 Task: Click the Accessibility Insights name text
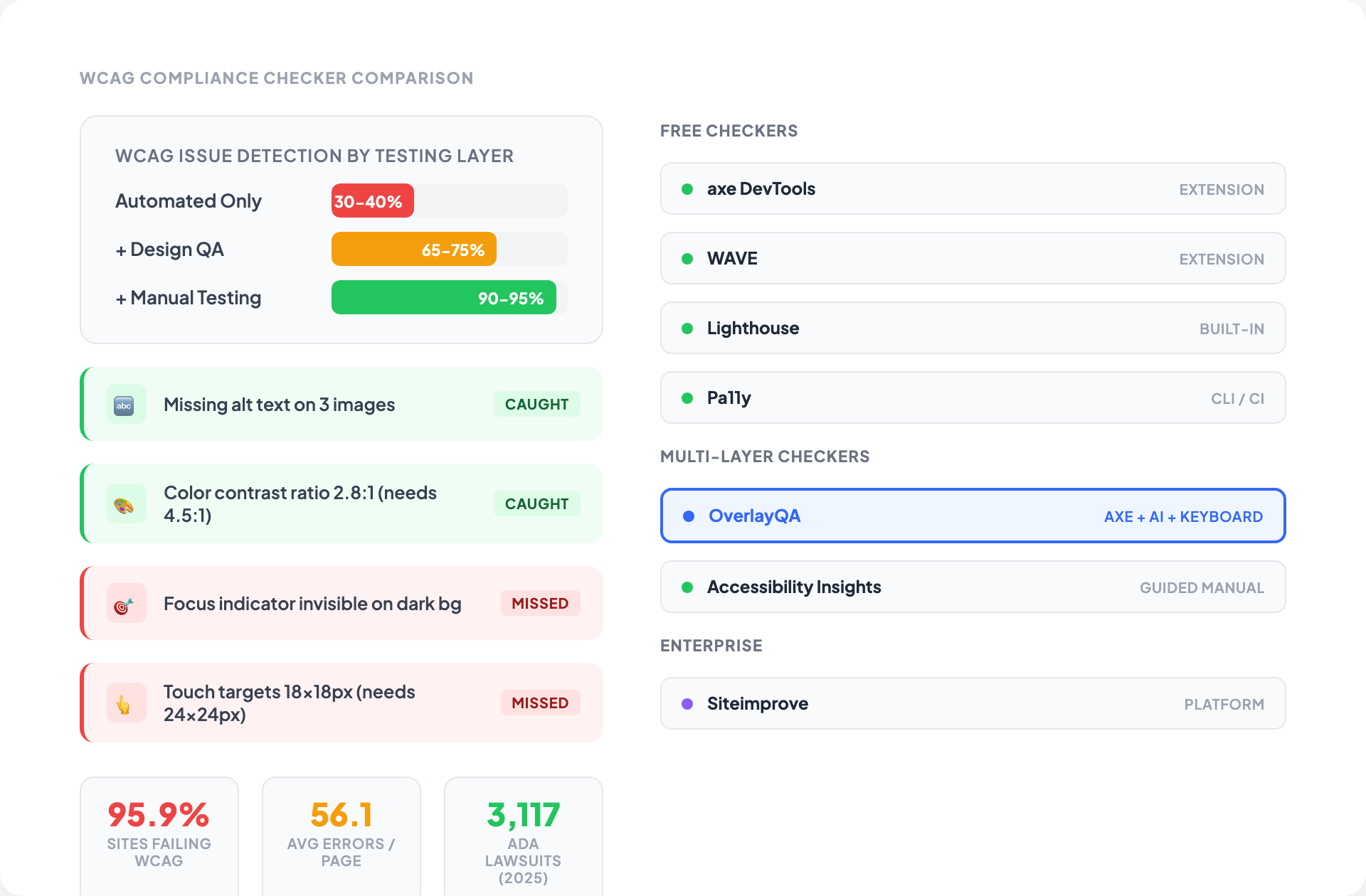[x=794, y=587]
